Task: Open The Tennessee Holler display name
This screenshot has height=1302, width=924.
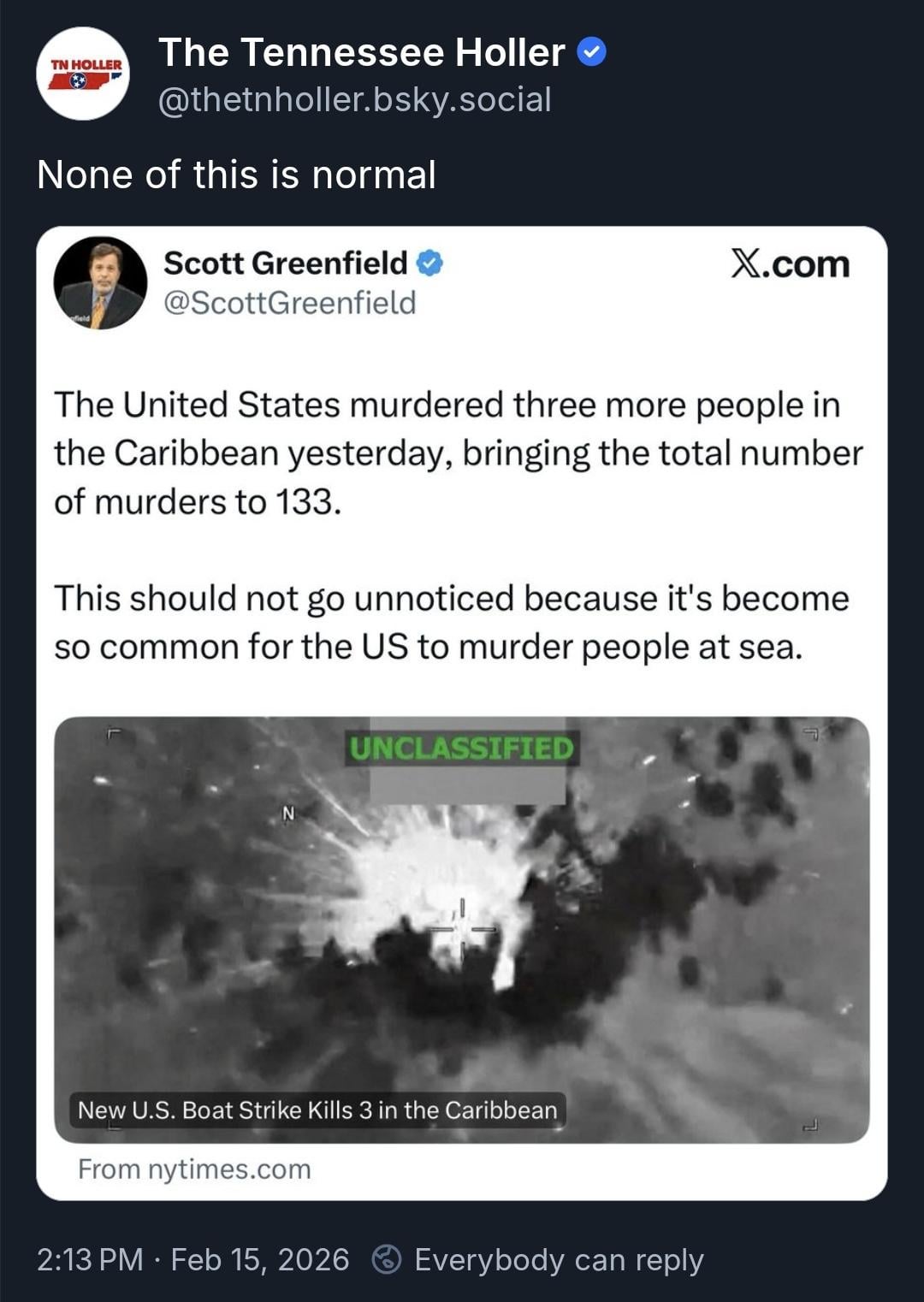Action: coord(361,53)
